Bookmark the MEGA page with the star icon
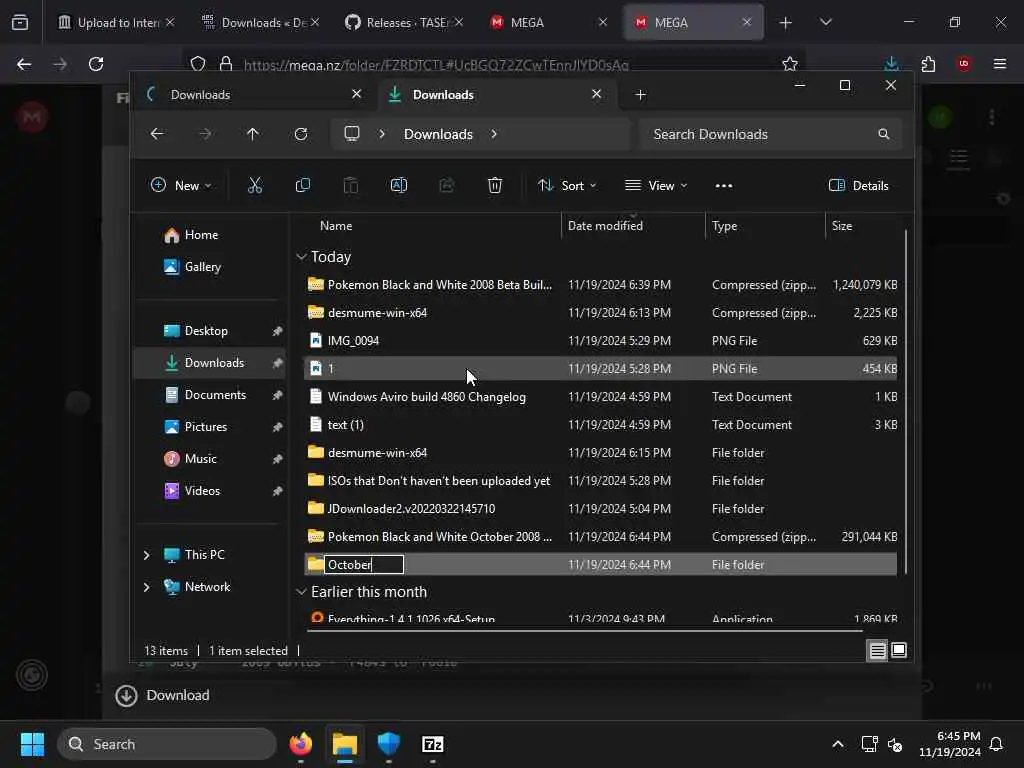This screenshot has height=768, width=1024. pos(790,64)
